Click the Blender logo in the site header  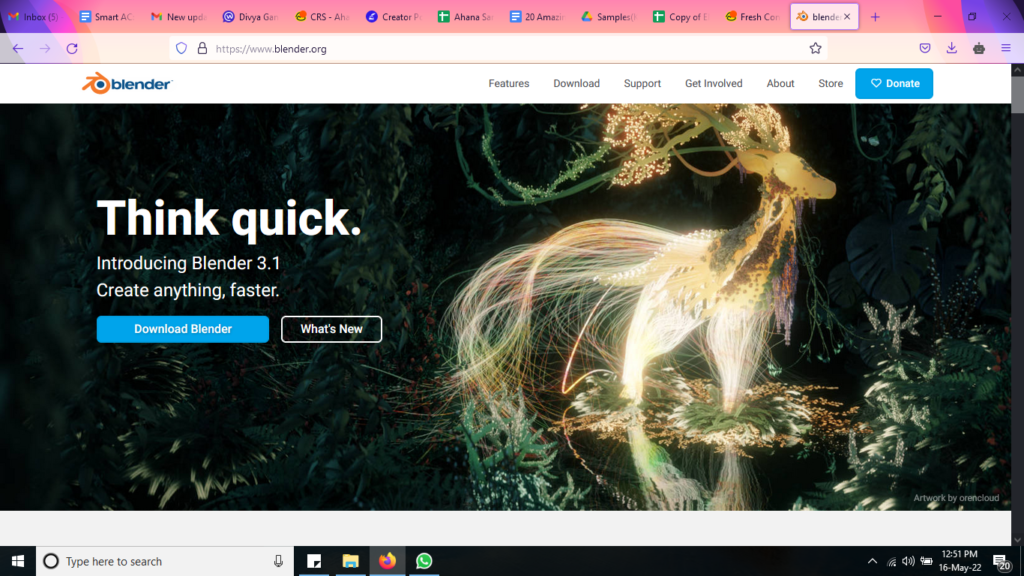(x=127, y=84)
